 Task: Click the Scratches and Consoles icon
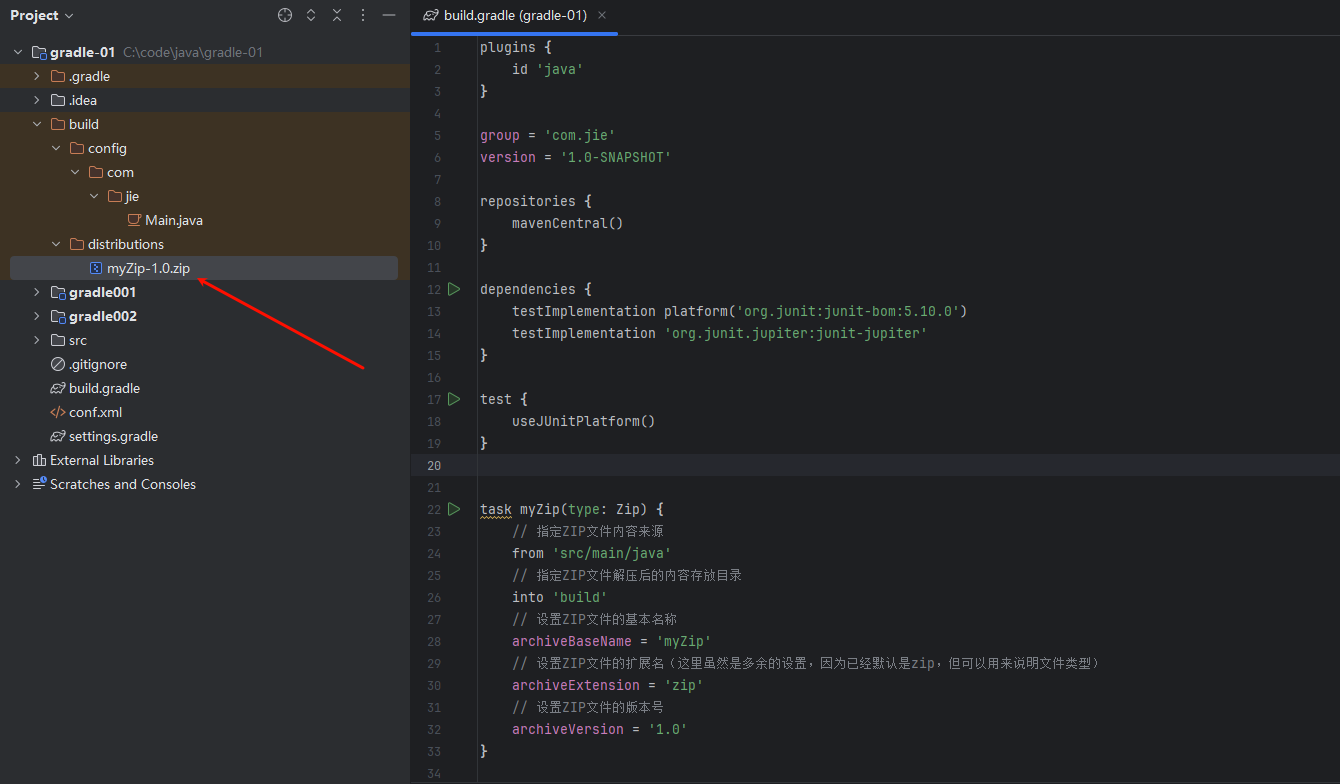(x=39, y=484)
